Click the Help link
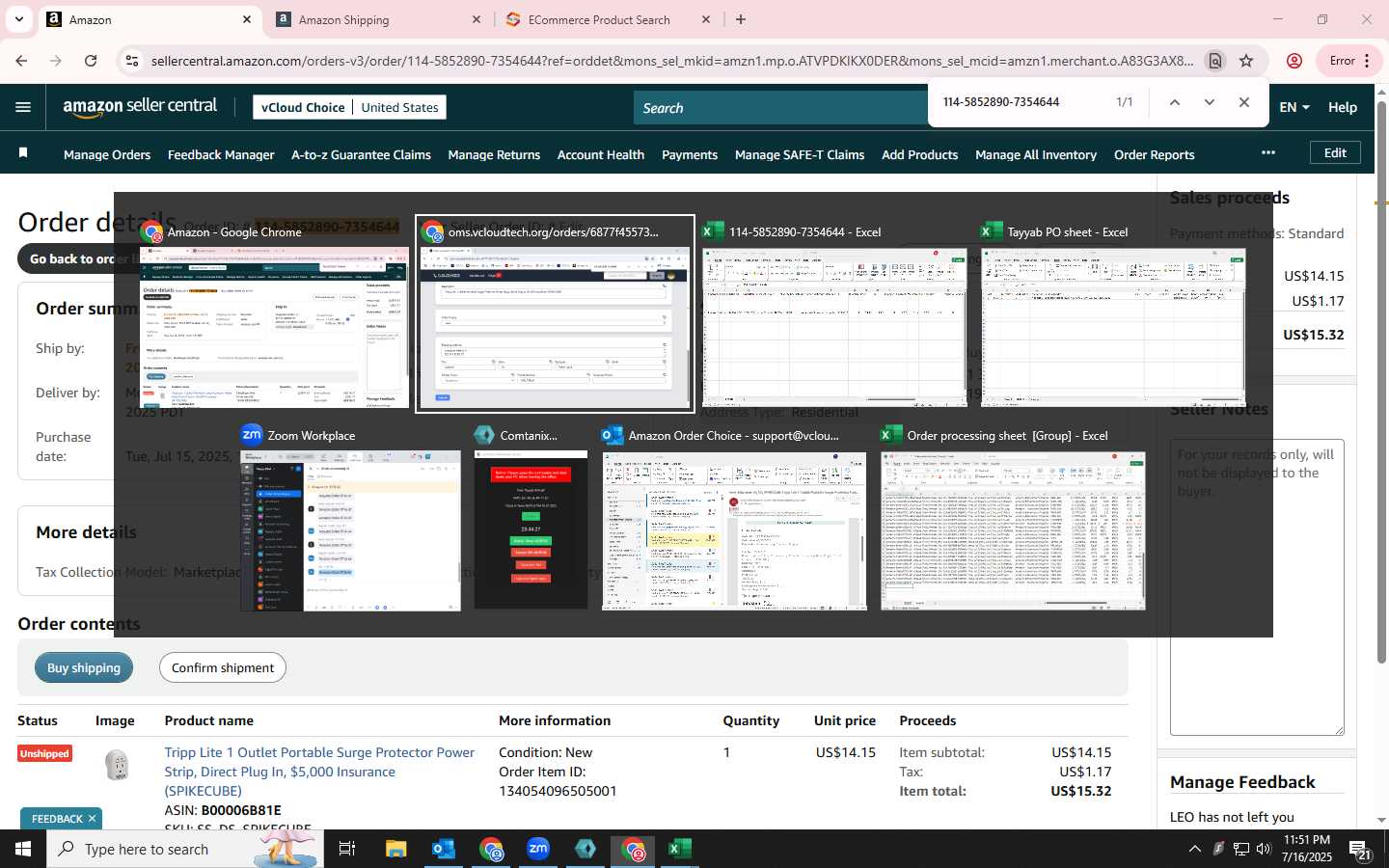 (1343, 107)
